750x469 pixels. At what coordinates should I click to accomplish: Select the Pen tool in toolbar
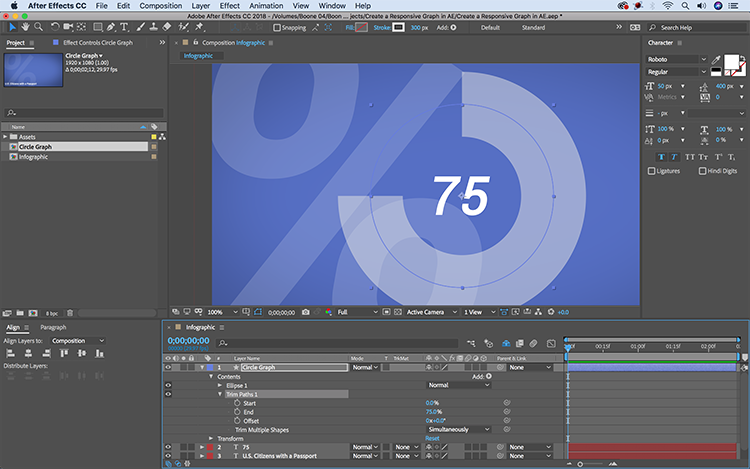(x=110, y=28)
